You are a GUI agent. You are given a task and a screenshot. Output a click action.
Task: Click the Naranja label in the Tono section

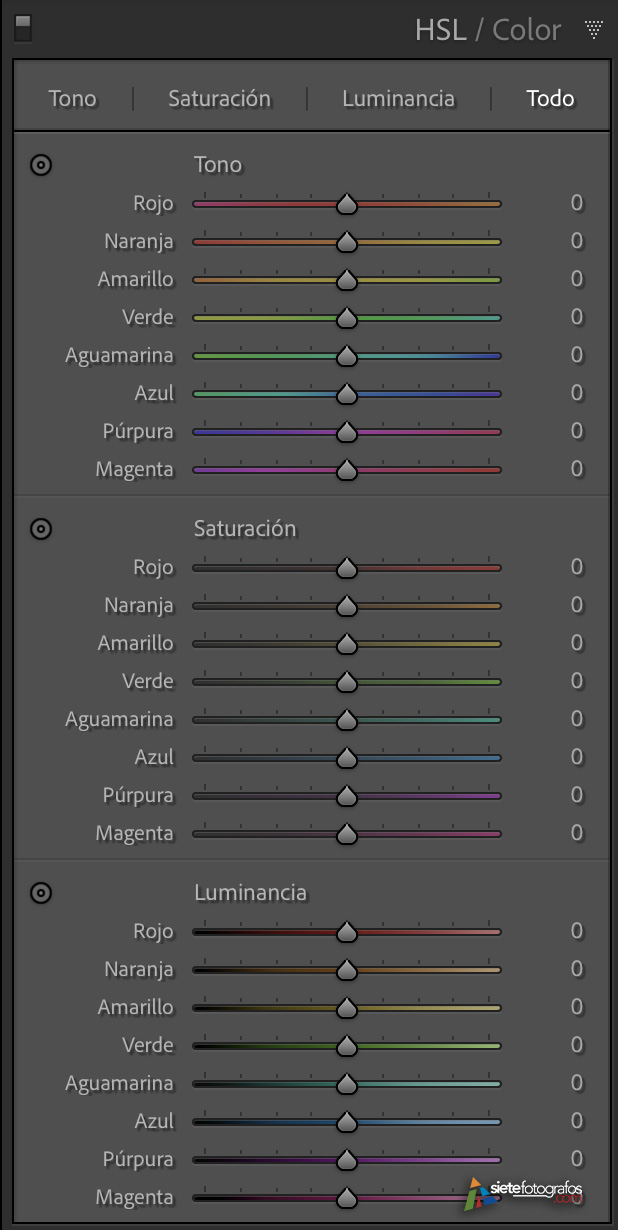coord(139,241)
